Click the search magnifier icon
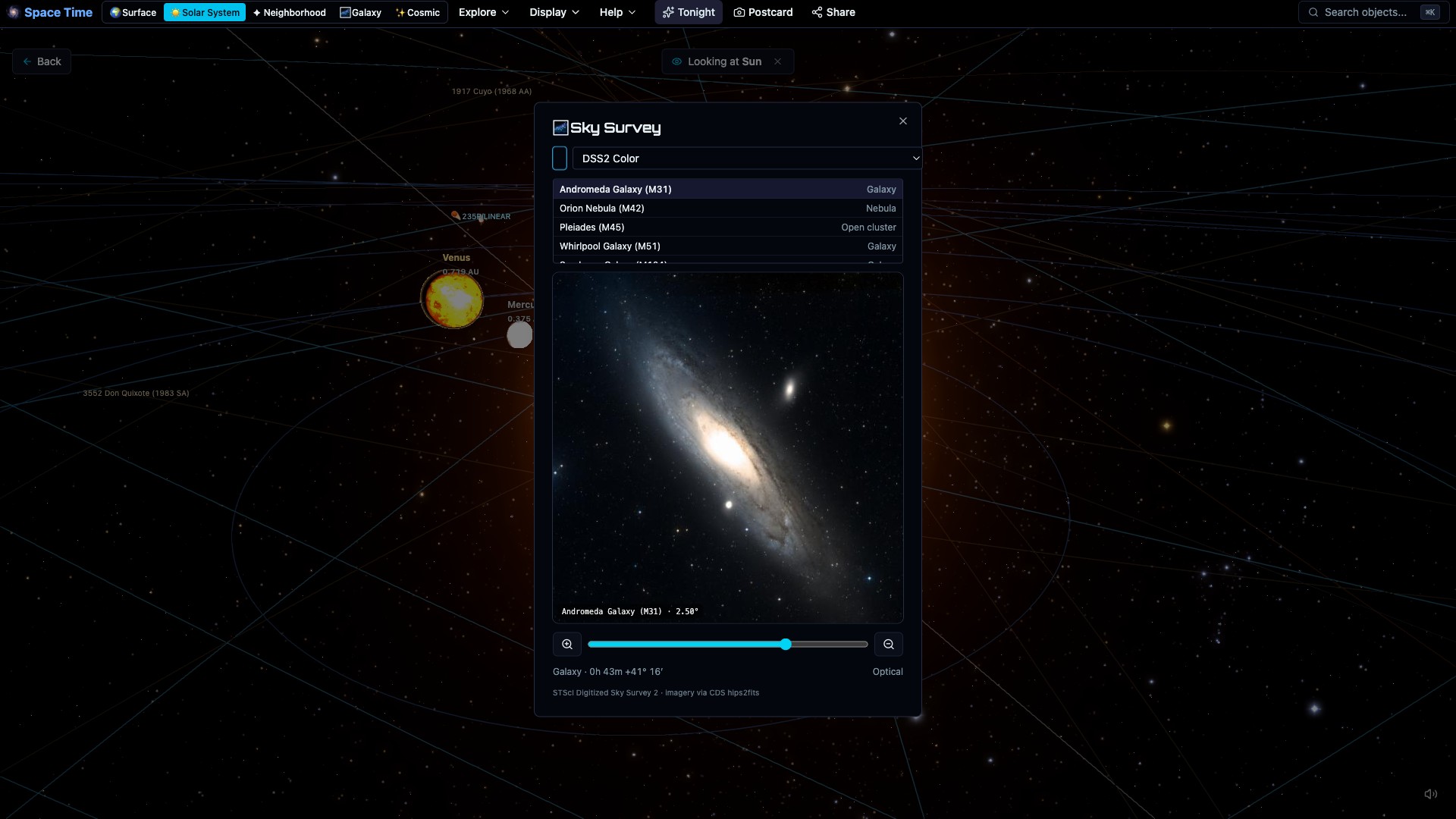The width and height of the screenshot is (1456, 819). point(1313,12)
